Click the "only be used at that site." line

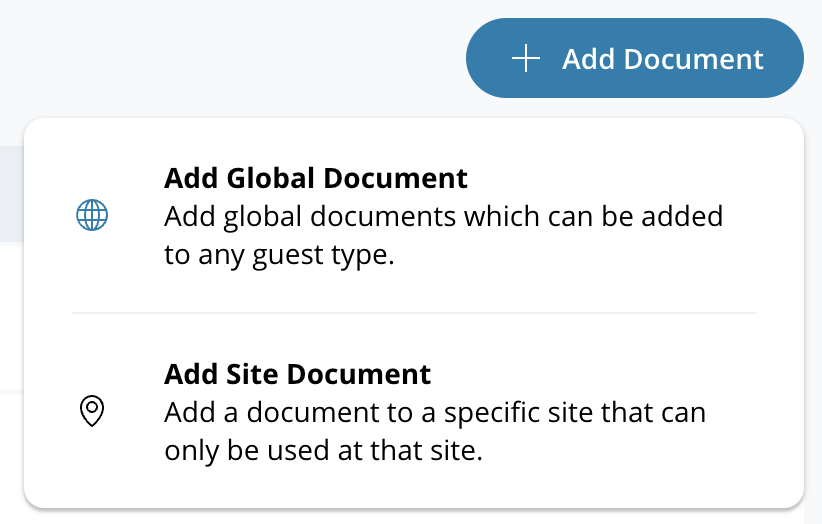click(323, 451)
